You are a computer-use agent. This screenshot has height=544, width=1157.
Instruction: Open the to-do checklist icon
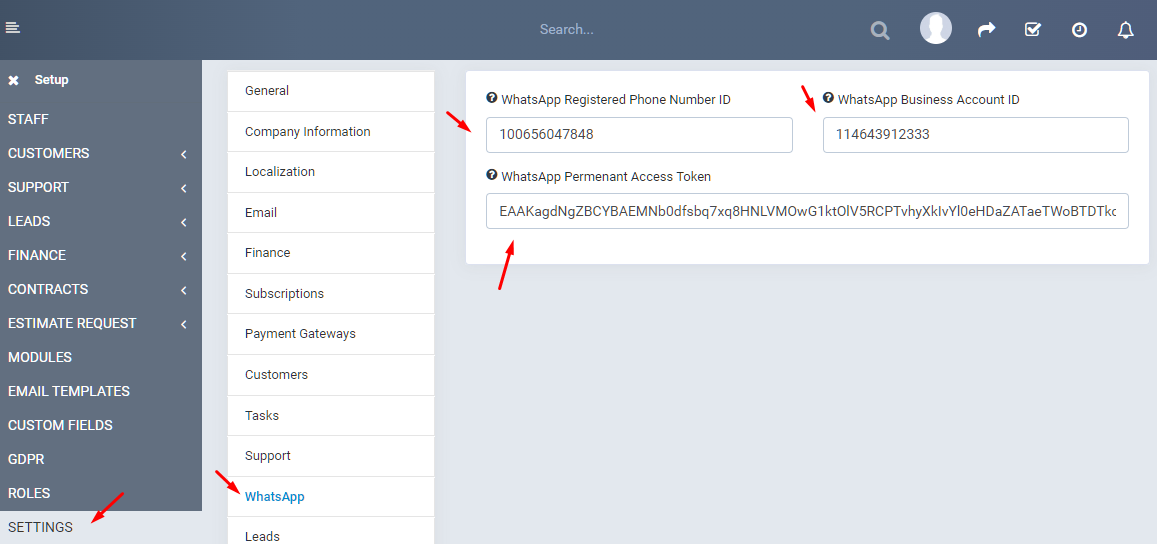click(1033, 30)
